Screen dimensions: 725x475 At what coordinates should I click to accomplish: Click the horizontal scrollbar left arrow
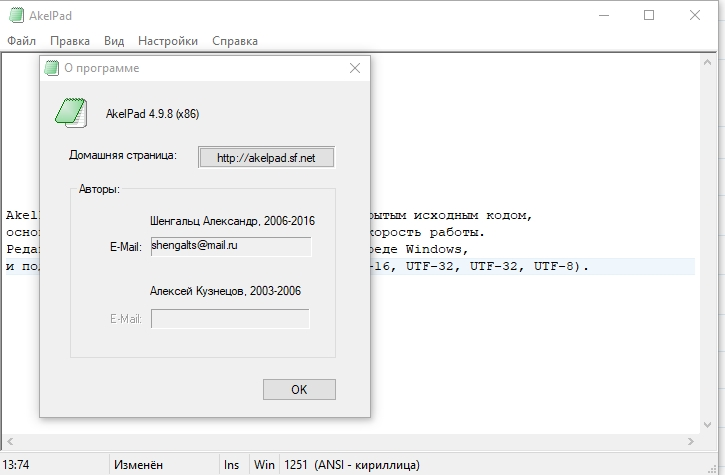(x=10, y=441)
